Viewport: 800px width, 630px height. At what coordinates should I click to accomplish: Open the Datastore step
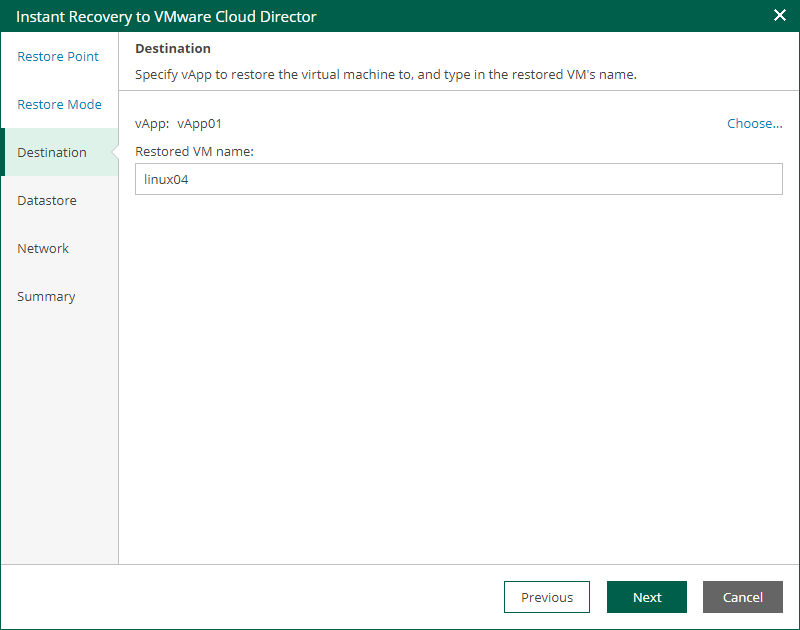coord(47,200)
